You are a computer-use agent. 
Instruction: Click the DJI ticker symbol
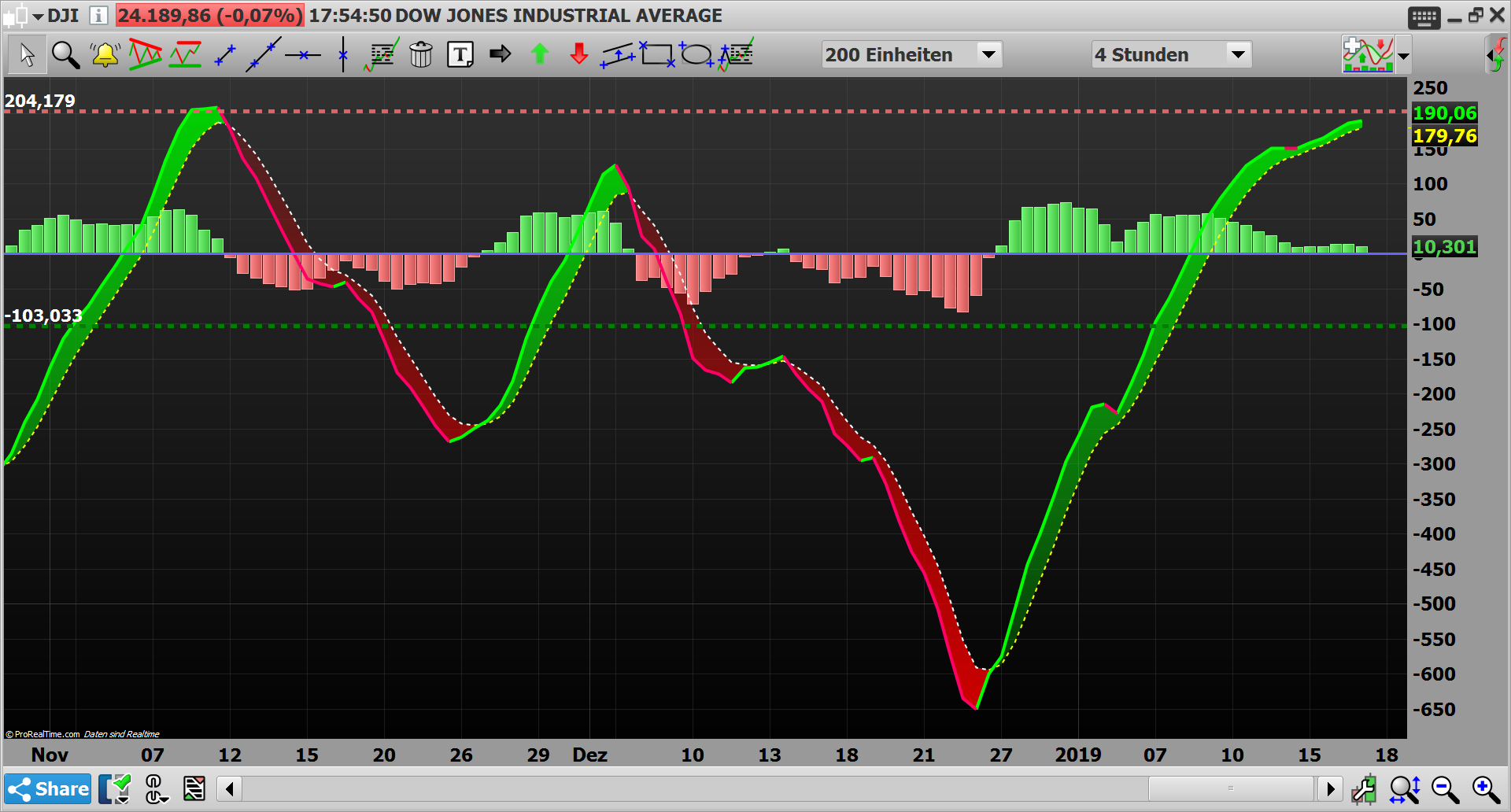click(63, 16)
